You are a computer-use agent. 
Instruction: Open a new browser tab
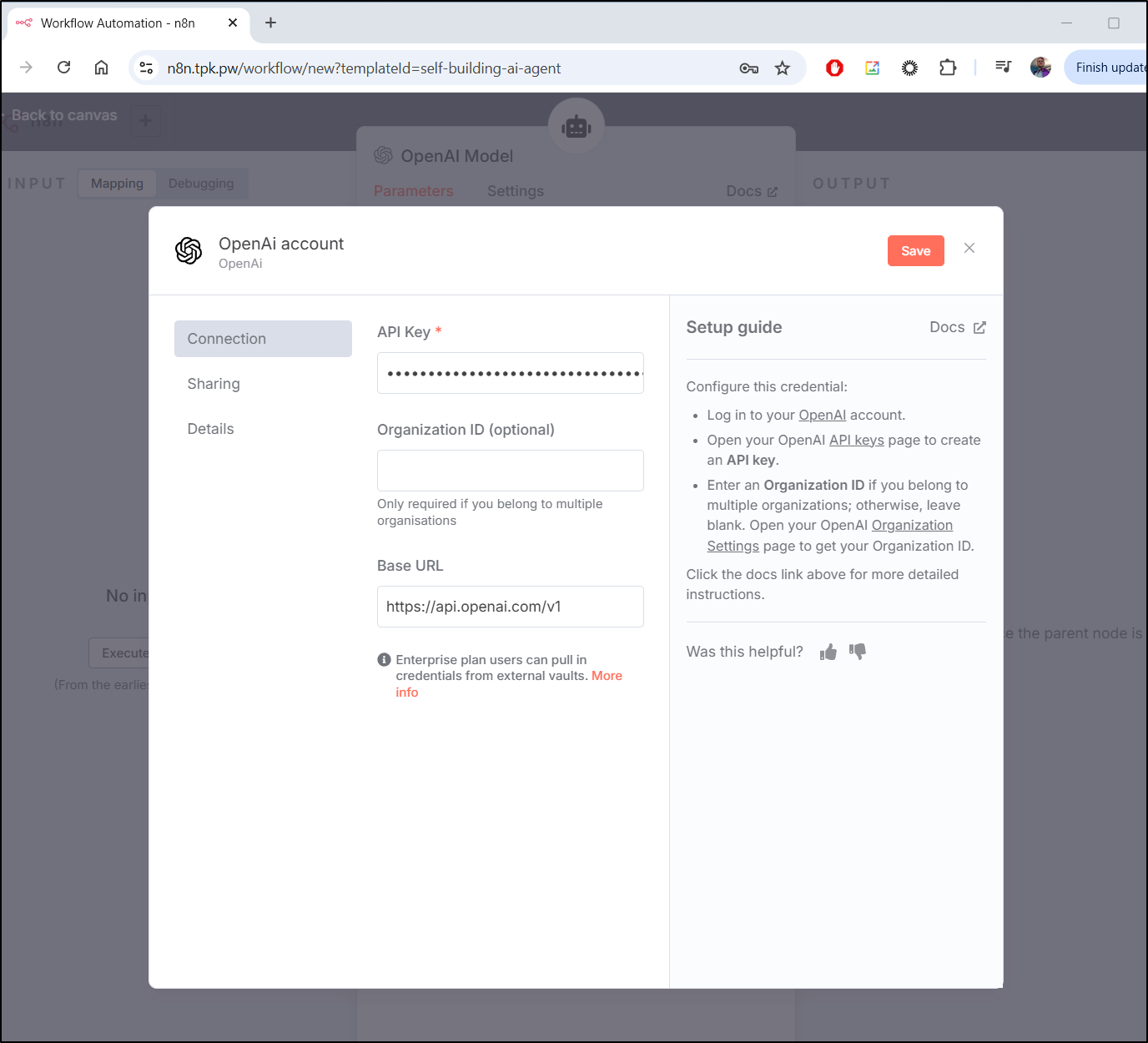click(x=270, y=23)
